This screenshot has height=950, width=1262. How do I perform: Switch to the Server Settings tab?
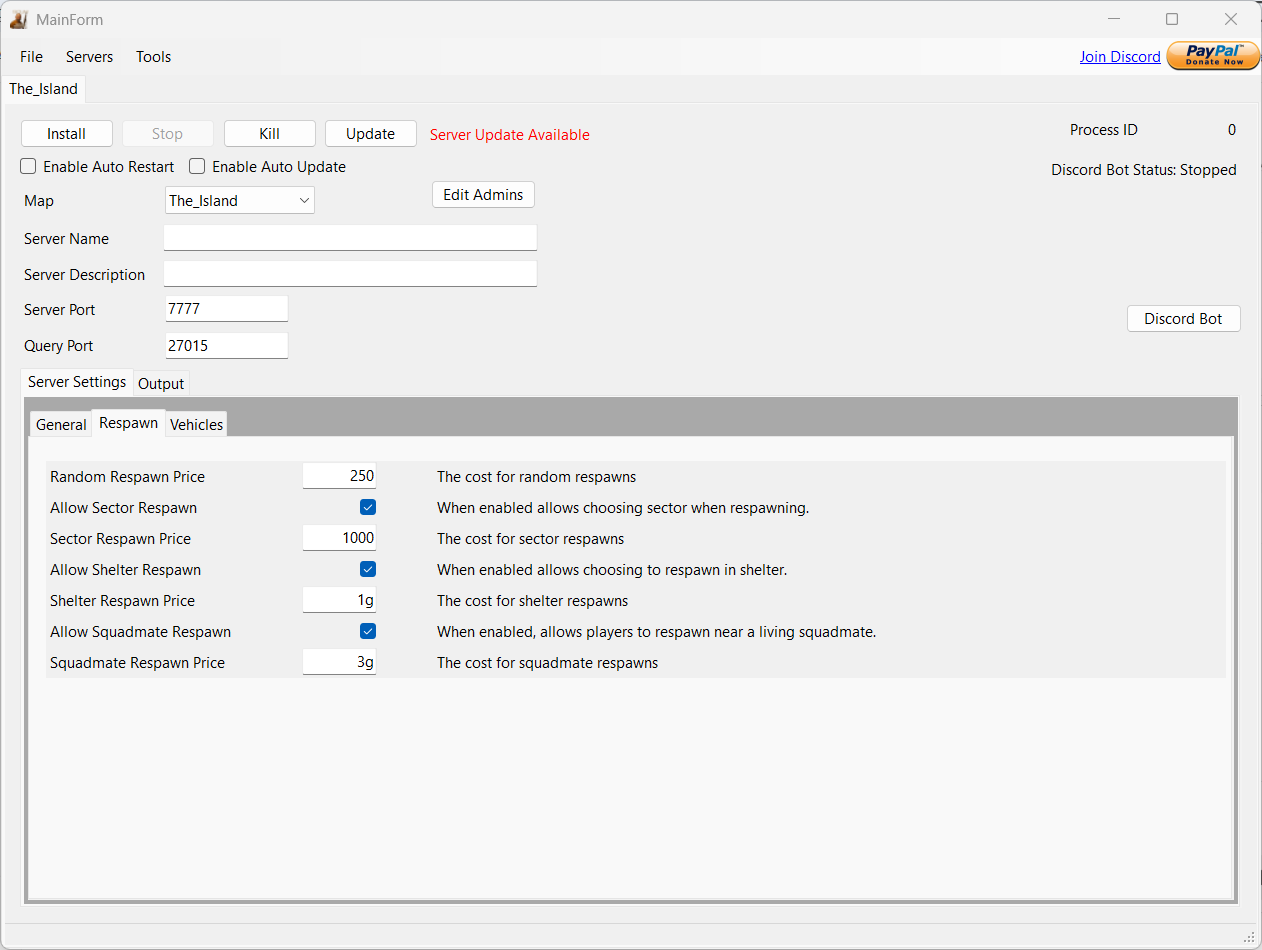tap(77, 382)
